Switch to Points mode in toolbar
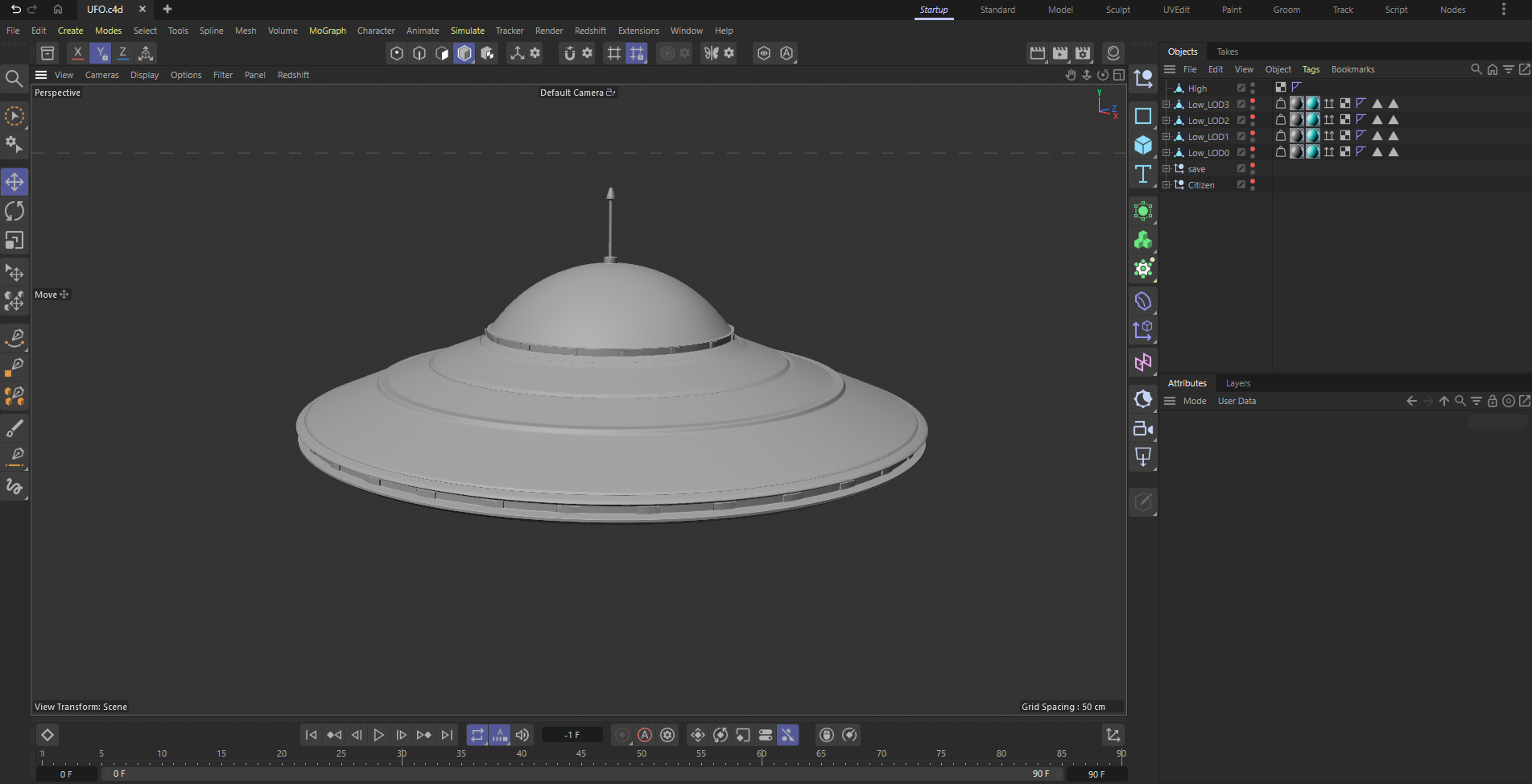The height and width of the screenshot is (784, 1532). coord(397,53)
